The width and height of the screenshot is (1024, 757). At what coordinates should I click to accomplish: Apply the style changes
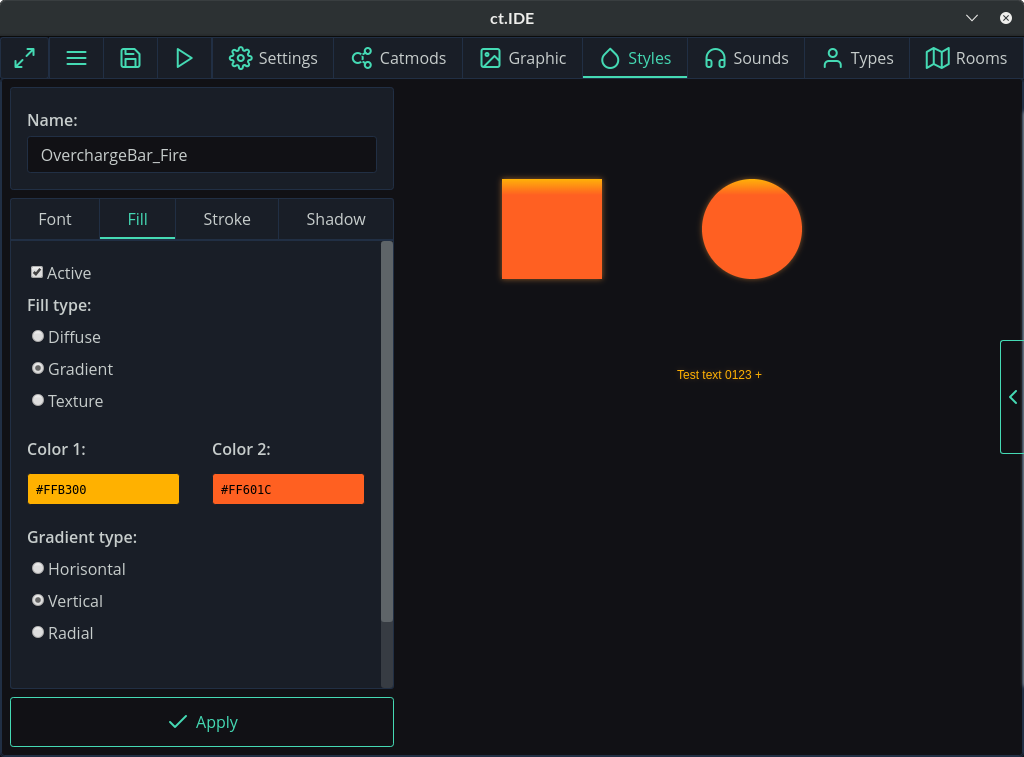point(202,722)
